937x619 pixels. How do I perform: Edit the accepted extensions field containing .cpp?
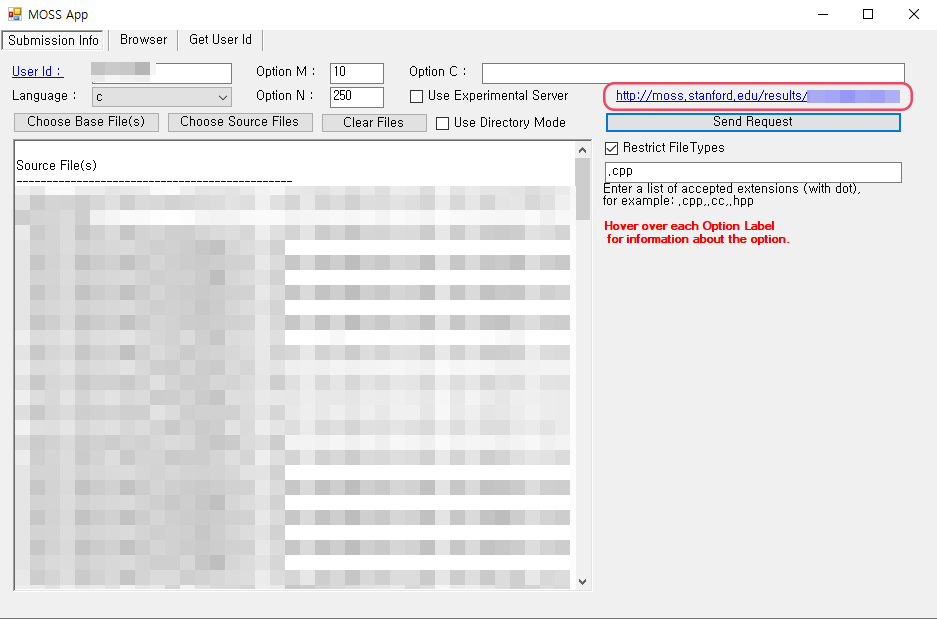point(753,172)
